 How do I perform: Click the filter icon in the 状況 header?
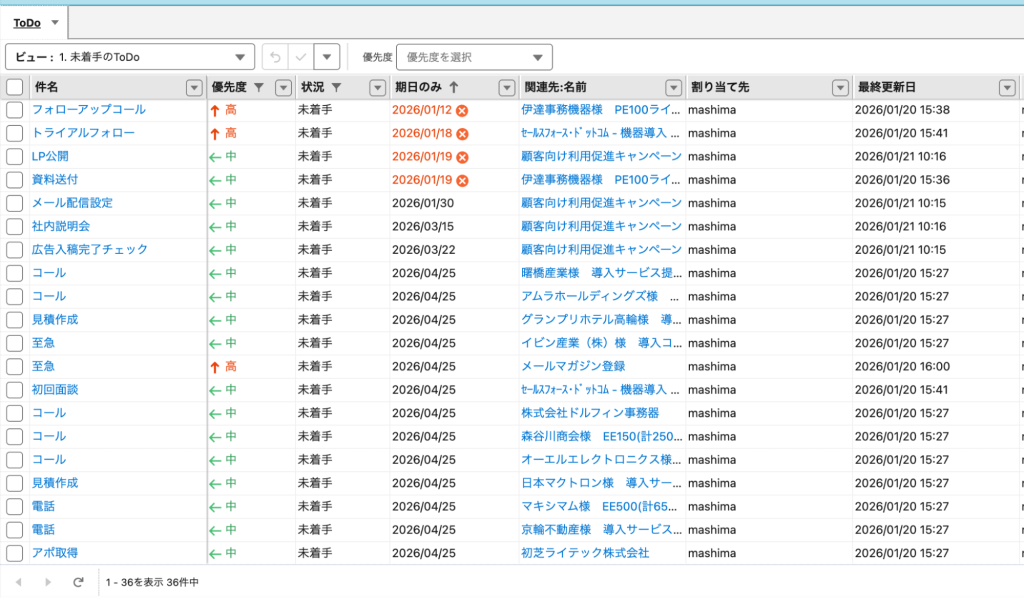[x=336, y=87]
